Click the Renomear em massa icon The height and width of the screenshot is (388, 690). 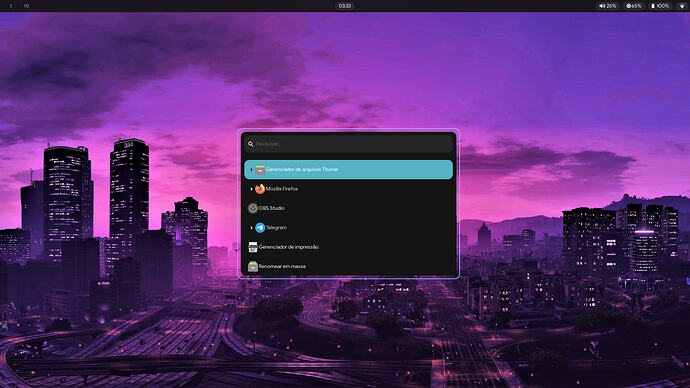pos(253,266)
